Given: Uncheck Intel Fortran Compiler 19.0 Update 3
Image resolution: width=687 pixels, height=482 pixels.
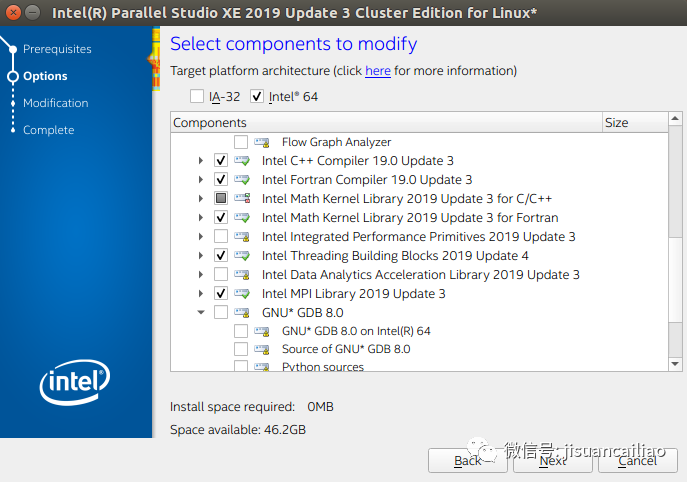Looking at the screenshot, I should 221,180.
